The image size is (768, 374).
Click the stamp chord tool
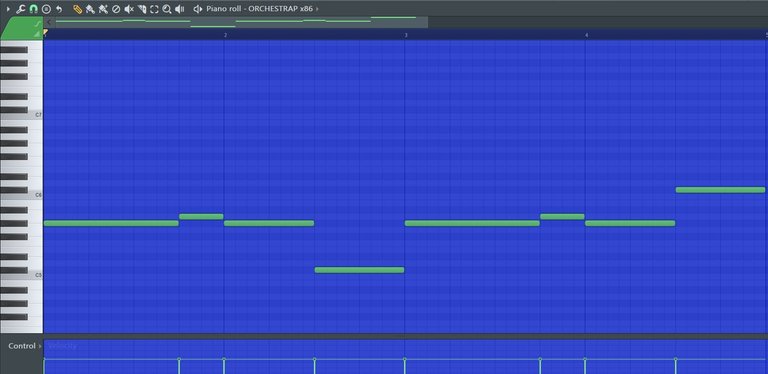46,9
